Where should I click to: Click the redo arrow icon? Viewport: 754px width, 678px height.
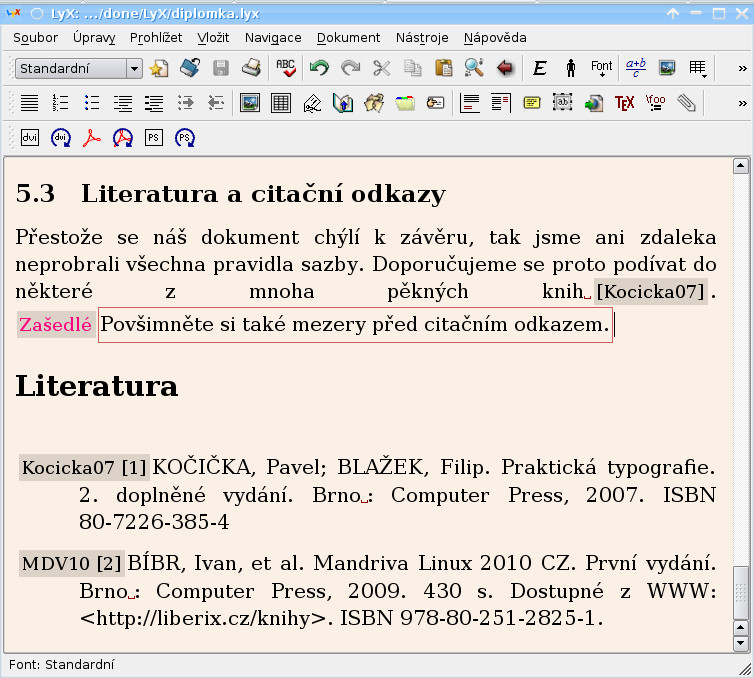[351, 68]
